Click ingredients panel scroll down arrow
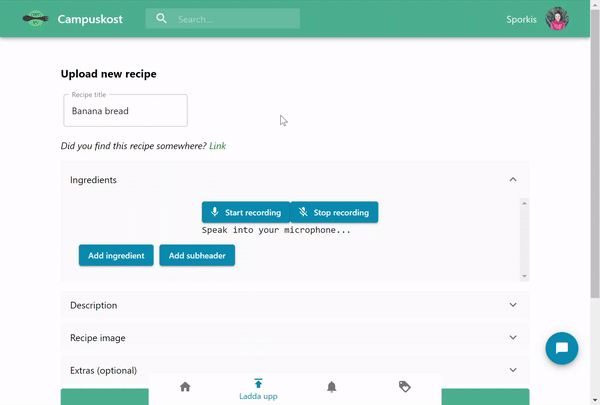The width and height of the screenshot is (600, 405). [x=524, y=276]
